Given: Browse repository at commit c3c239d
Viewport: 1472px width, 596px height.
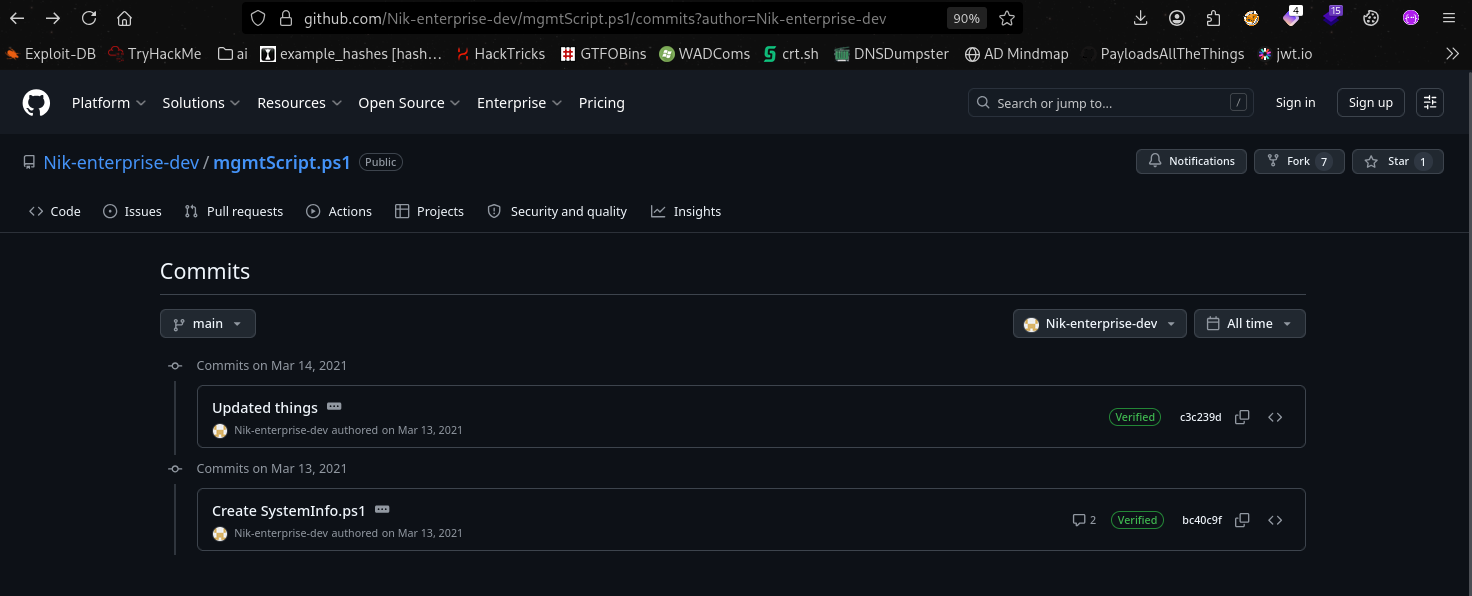Looking at the screenshot, I should (x=1275, y=417).
